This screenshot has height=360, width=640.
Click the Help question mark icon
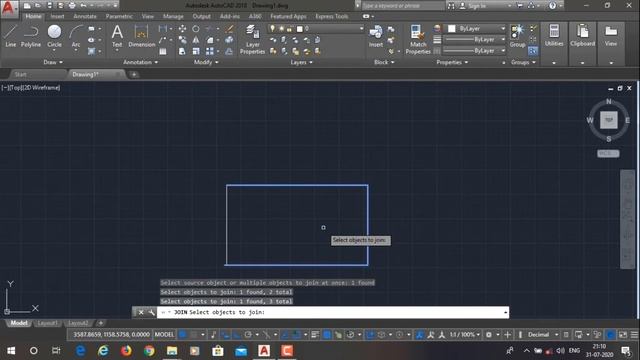pyautogui.click(x=552, y=6)
